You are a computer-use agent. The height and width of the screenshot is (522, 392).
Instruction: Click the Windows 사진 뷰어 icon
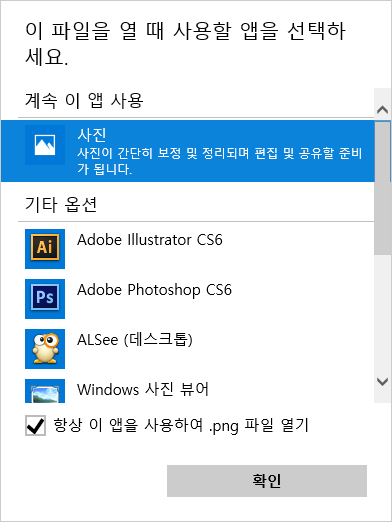tap(45, 391)
